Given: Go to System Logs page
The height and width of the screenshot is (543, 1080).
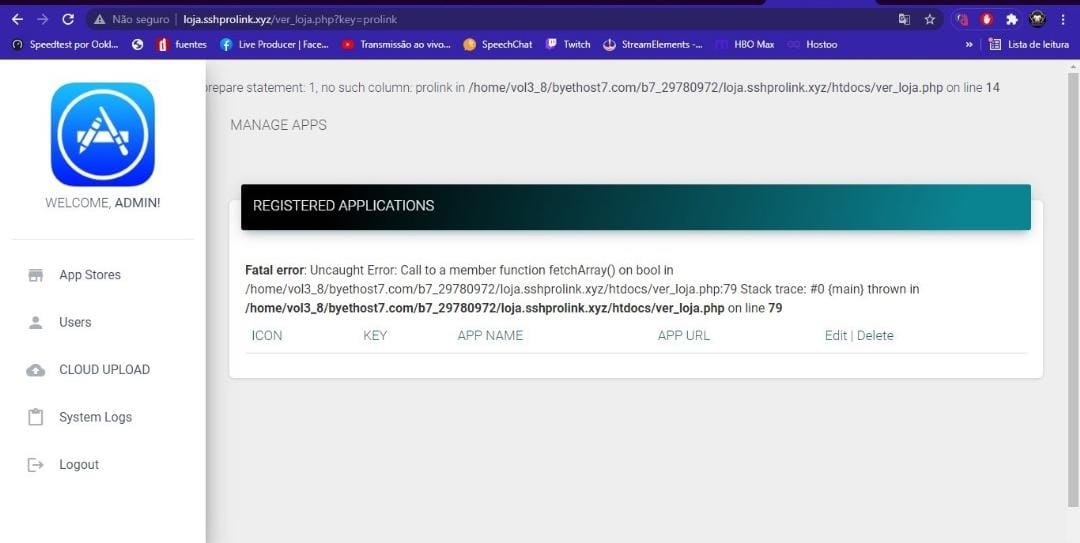Looking at the screenshot, I should 95,417.
